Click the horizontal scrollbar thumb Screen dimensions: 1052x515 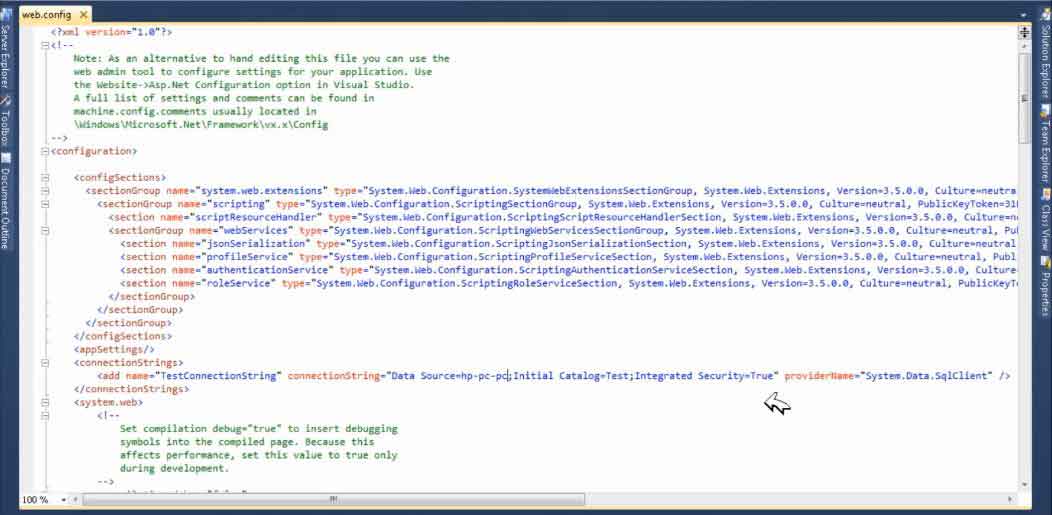pyautogui.click(x=330, y=499)
